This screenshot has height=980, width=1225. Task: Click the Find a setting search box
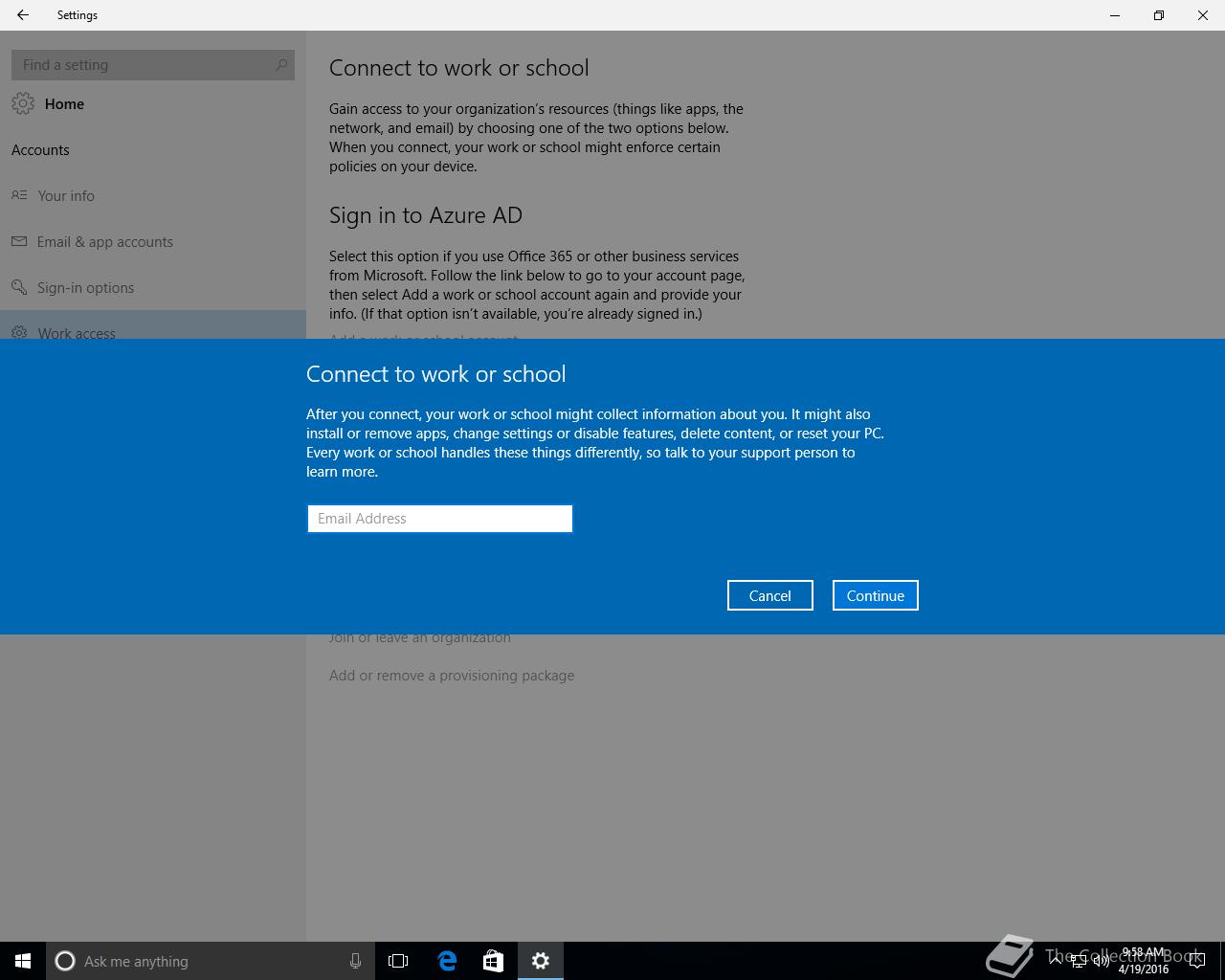pyautogui.click(x=153, y=65)
